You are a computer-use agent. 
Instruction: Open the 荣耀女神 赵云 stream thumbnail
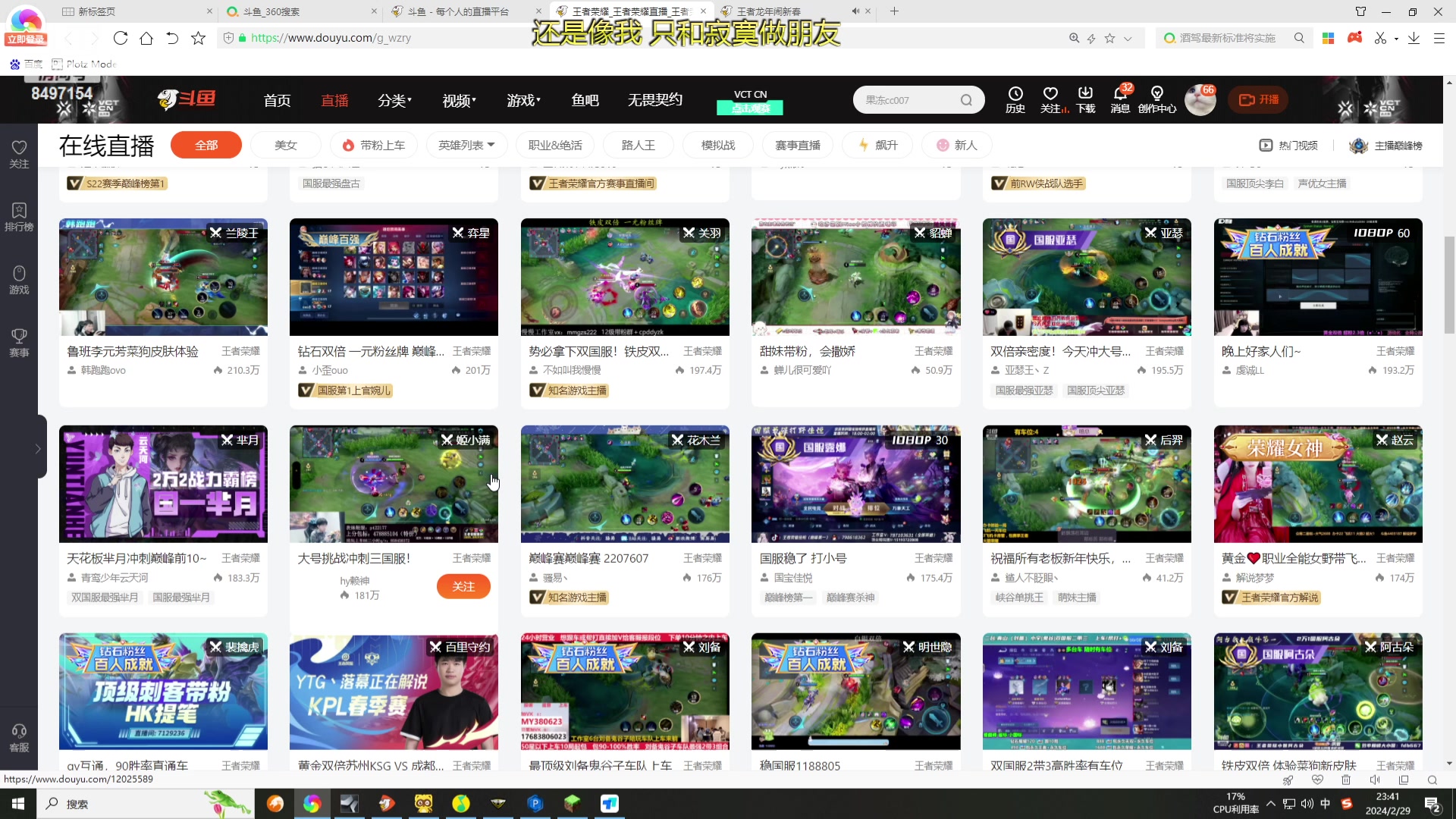tap(1317, 484)
